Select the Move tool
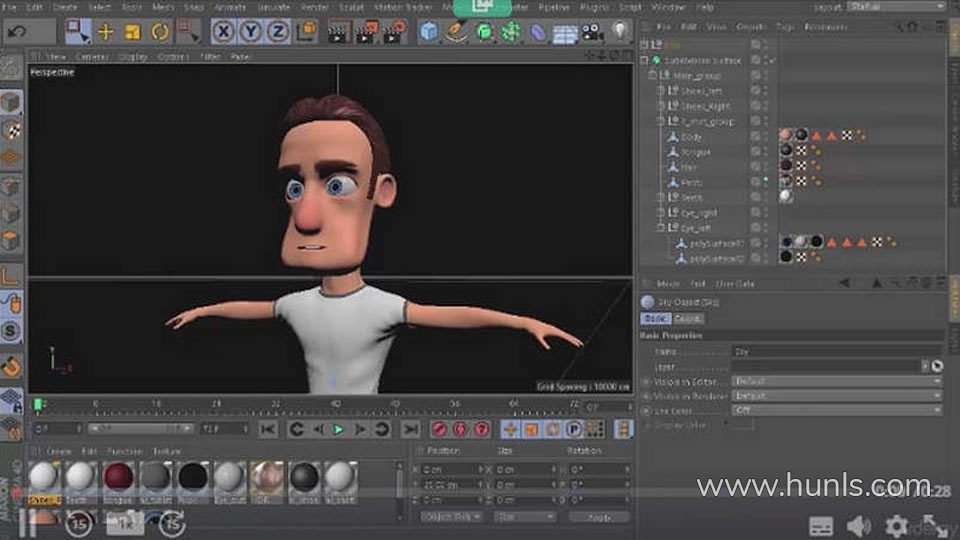This screenshot has width=960, height=540. point(105,32)
